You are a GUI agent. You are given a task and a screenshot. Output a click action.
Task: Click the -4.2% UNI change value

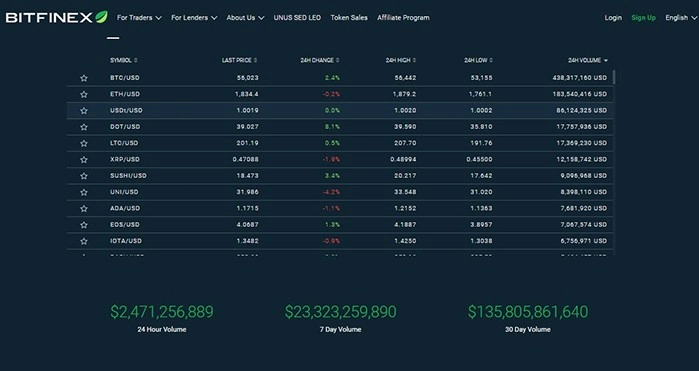pos(331,192)
